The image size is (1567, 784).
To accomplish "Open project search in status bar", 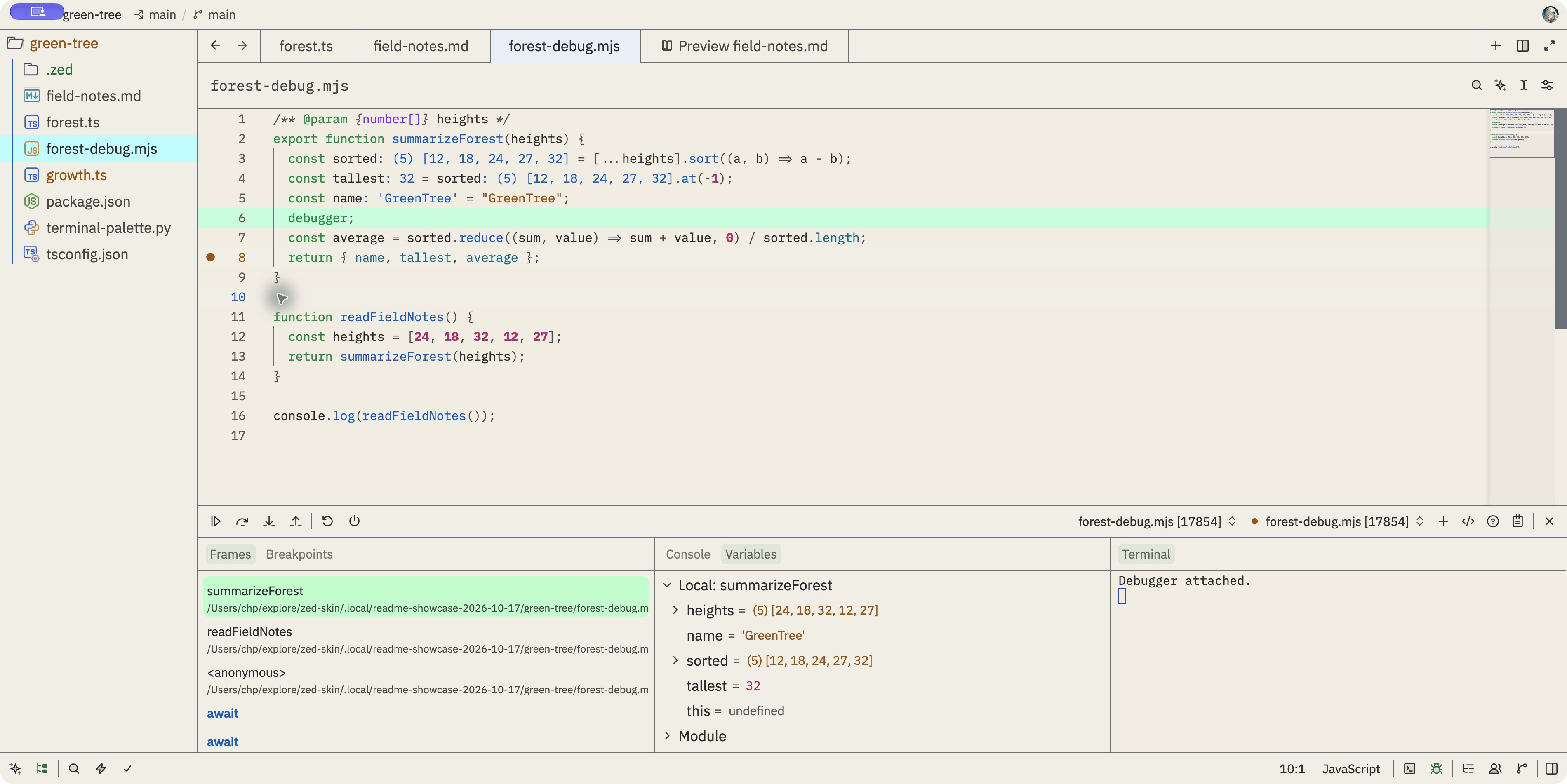I will [x=73, y=768].
